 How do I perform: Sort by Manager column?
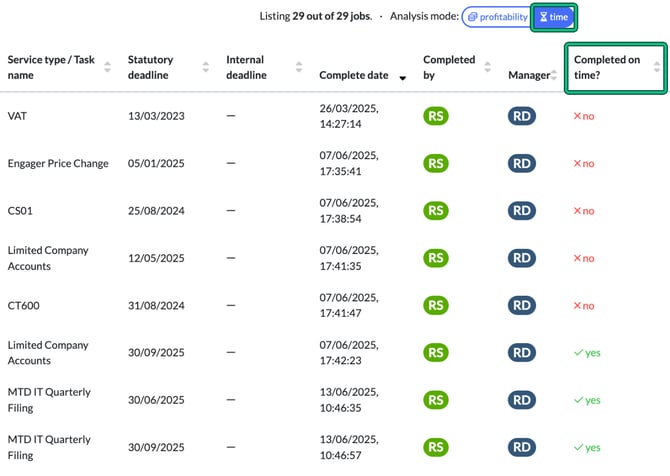554,75
